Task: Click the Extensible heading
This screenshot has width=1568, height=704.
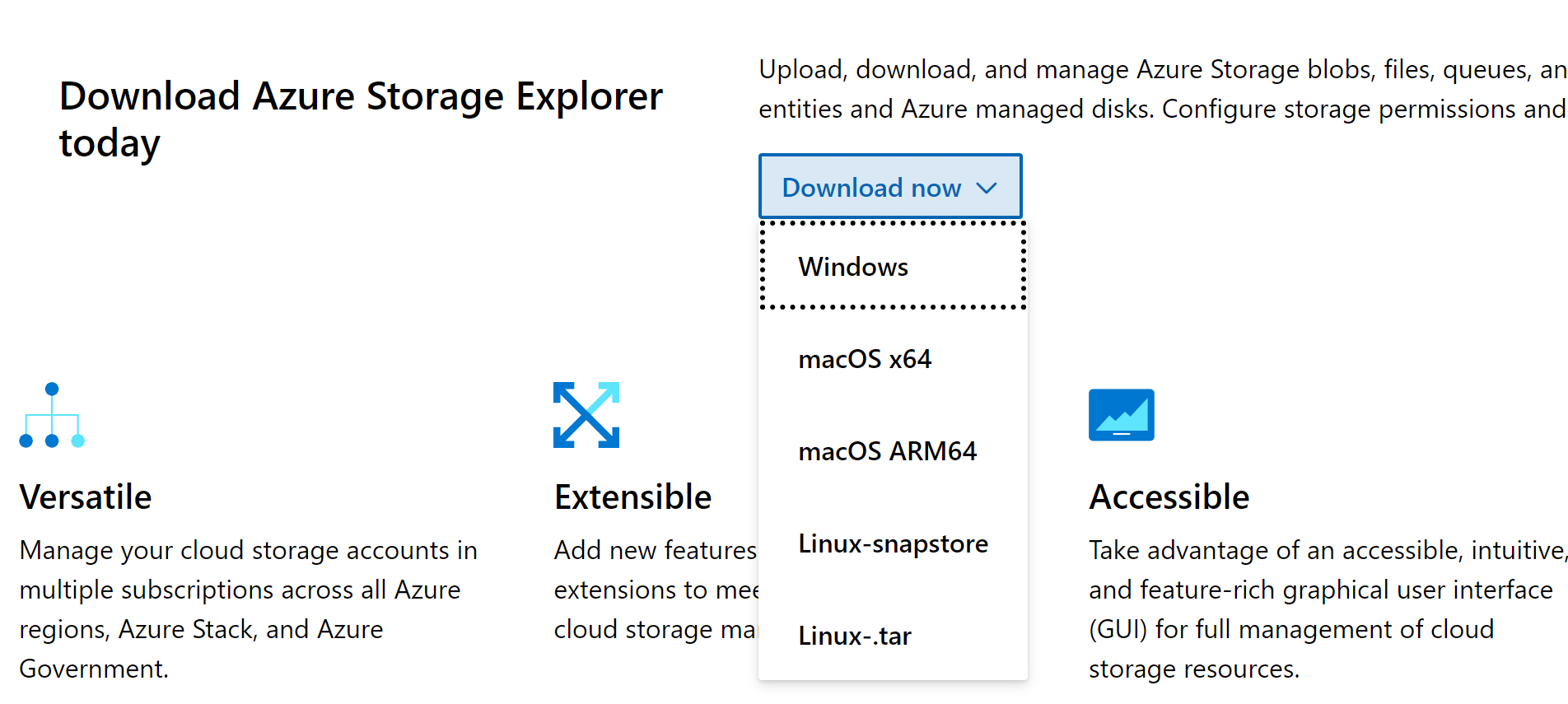Action: 632,497
